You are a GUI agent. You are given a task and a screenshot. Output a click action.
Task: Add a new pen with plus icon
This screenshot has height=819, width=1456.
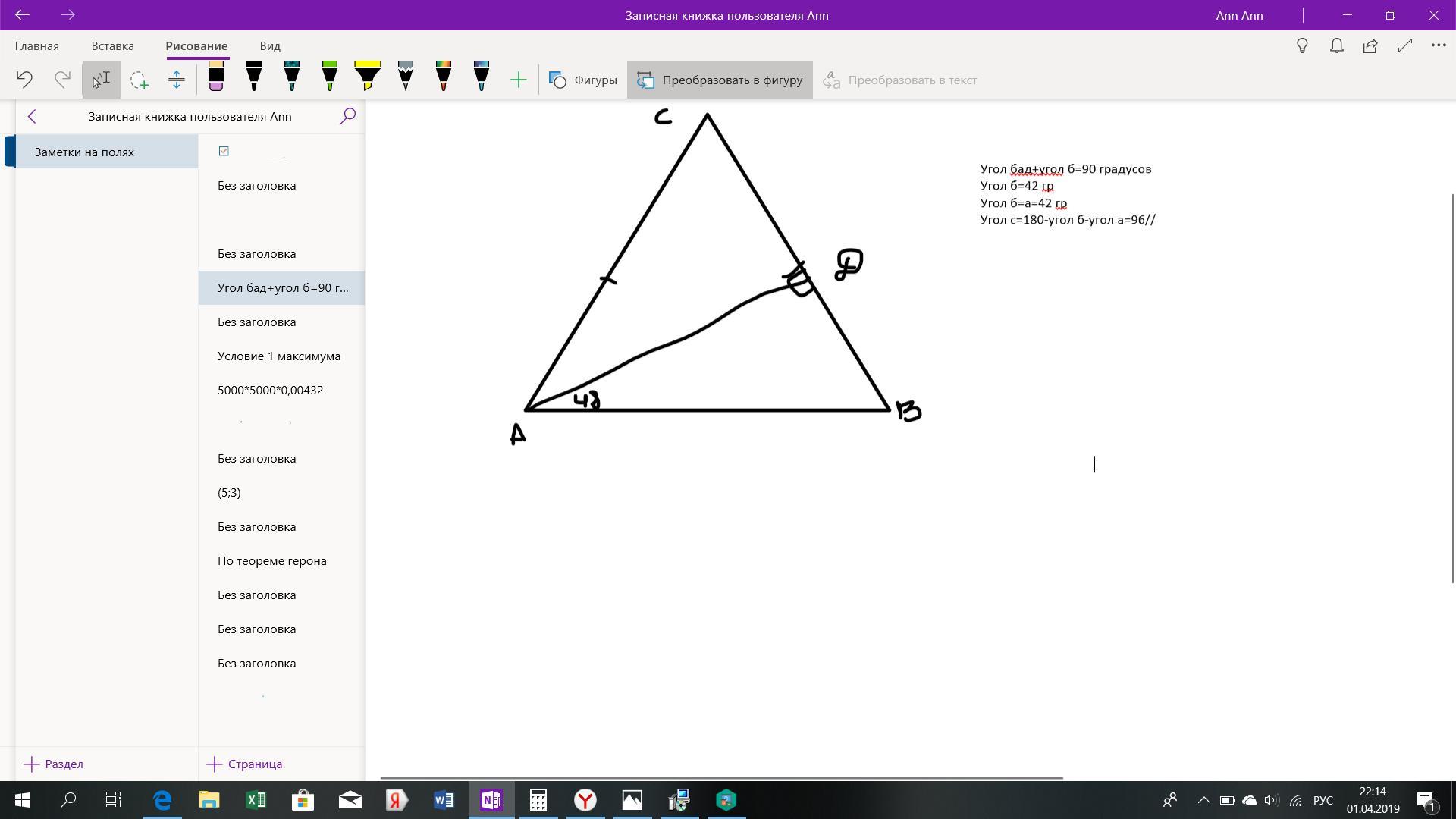tap(519, 80)
